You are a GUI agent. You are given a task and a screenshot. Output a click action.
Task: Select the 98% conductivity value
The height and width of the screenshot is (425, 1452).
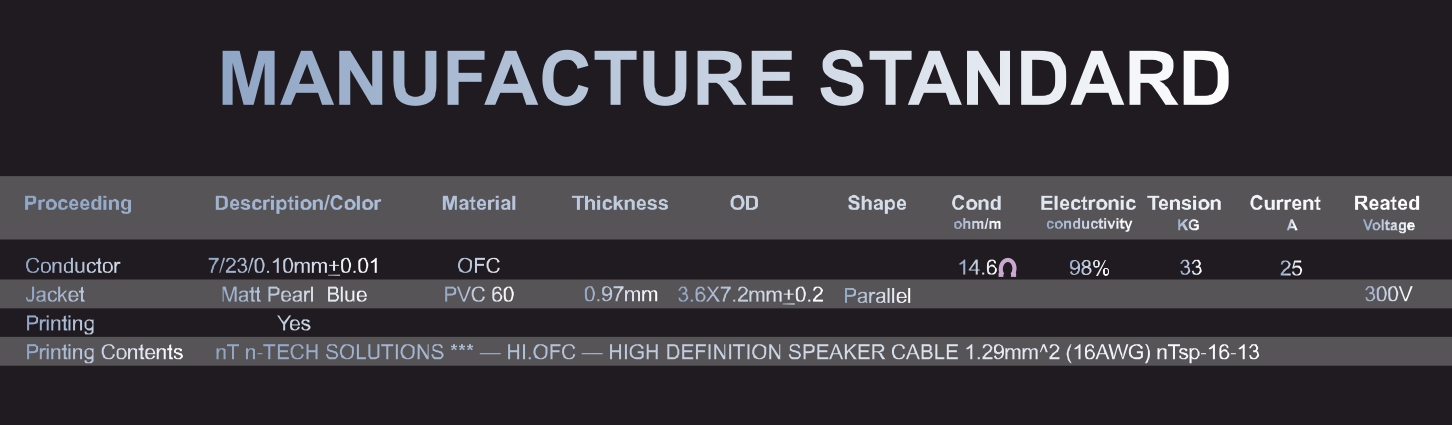[1089, 268]
